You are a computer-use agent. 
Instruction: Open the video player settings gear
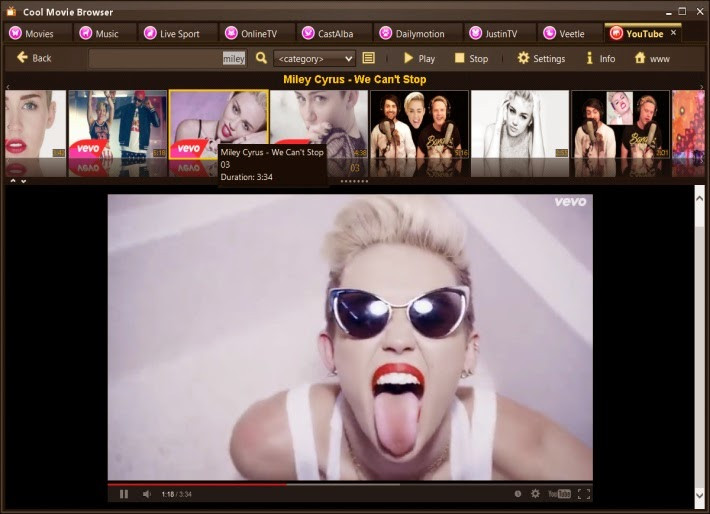pyautogui.click(x=535, y=494)
